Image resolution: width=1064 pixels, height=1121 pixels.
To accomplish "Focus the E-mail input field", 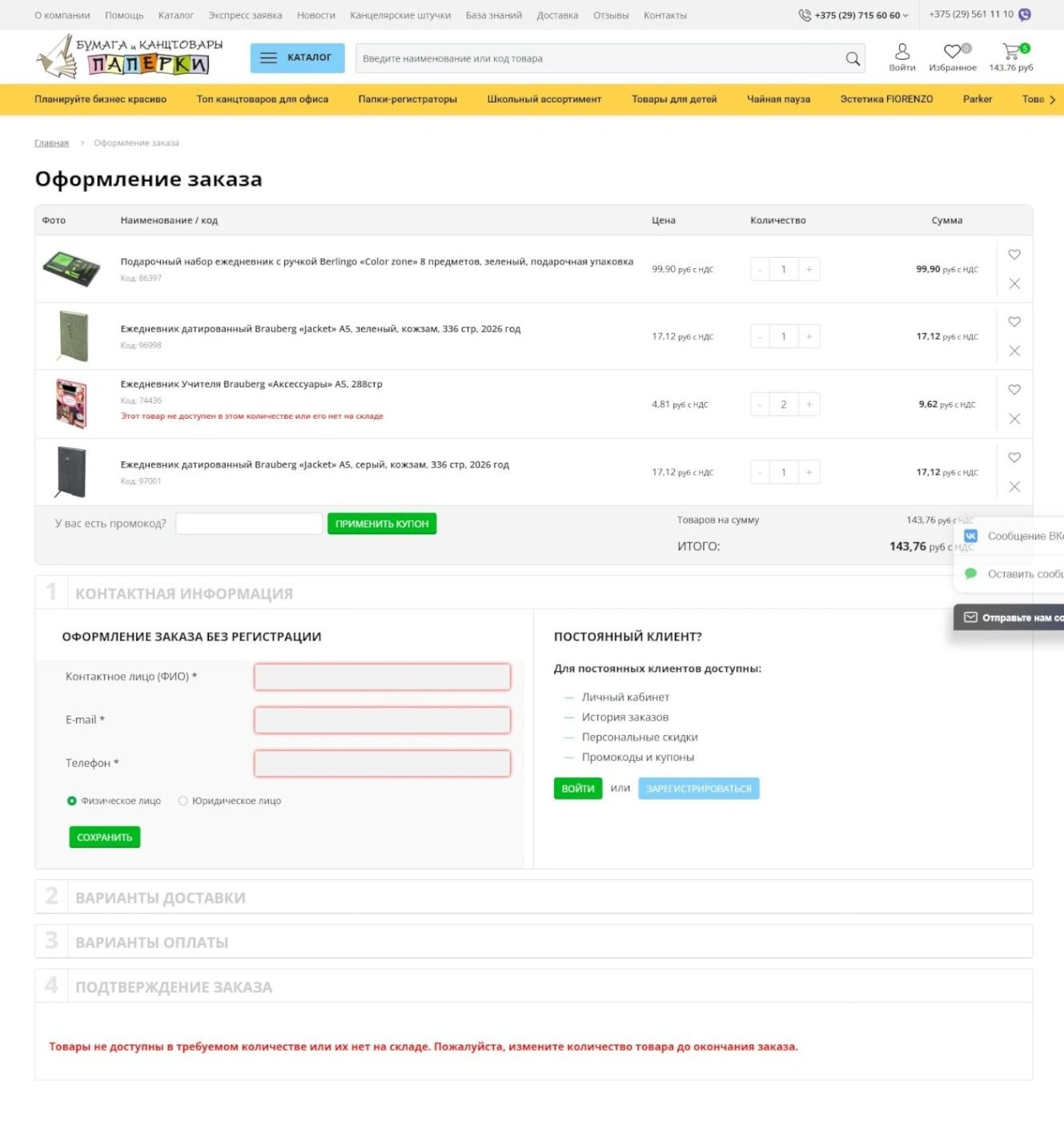I will tap(383, 720).
